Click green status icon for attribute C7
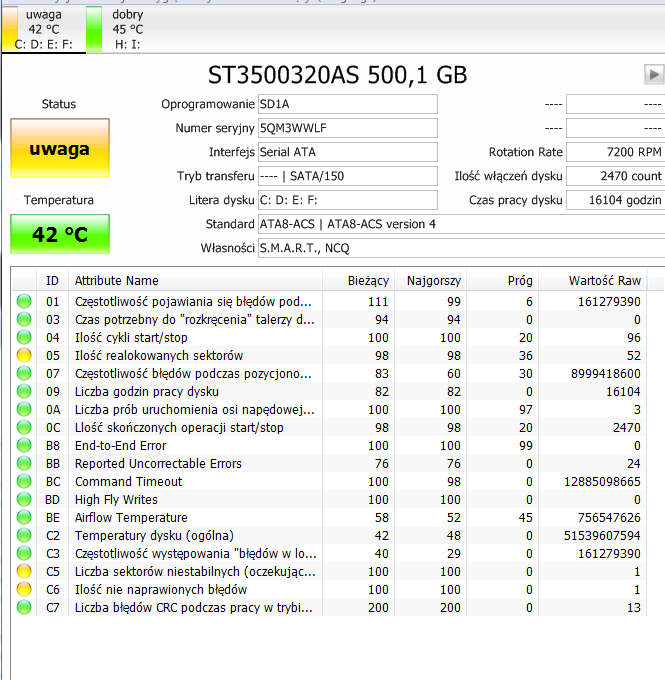This screenshot has width=665, height=680. [24, 608]
